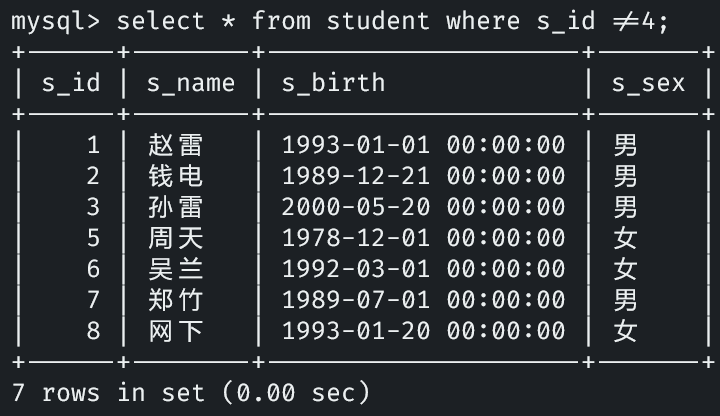Click the name 钱电 in the results
This screenshot has height=416, width=720.
(x=176, y=177)
